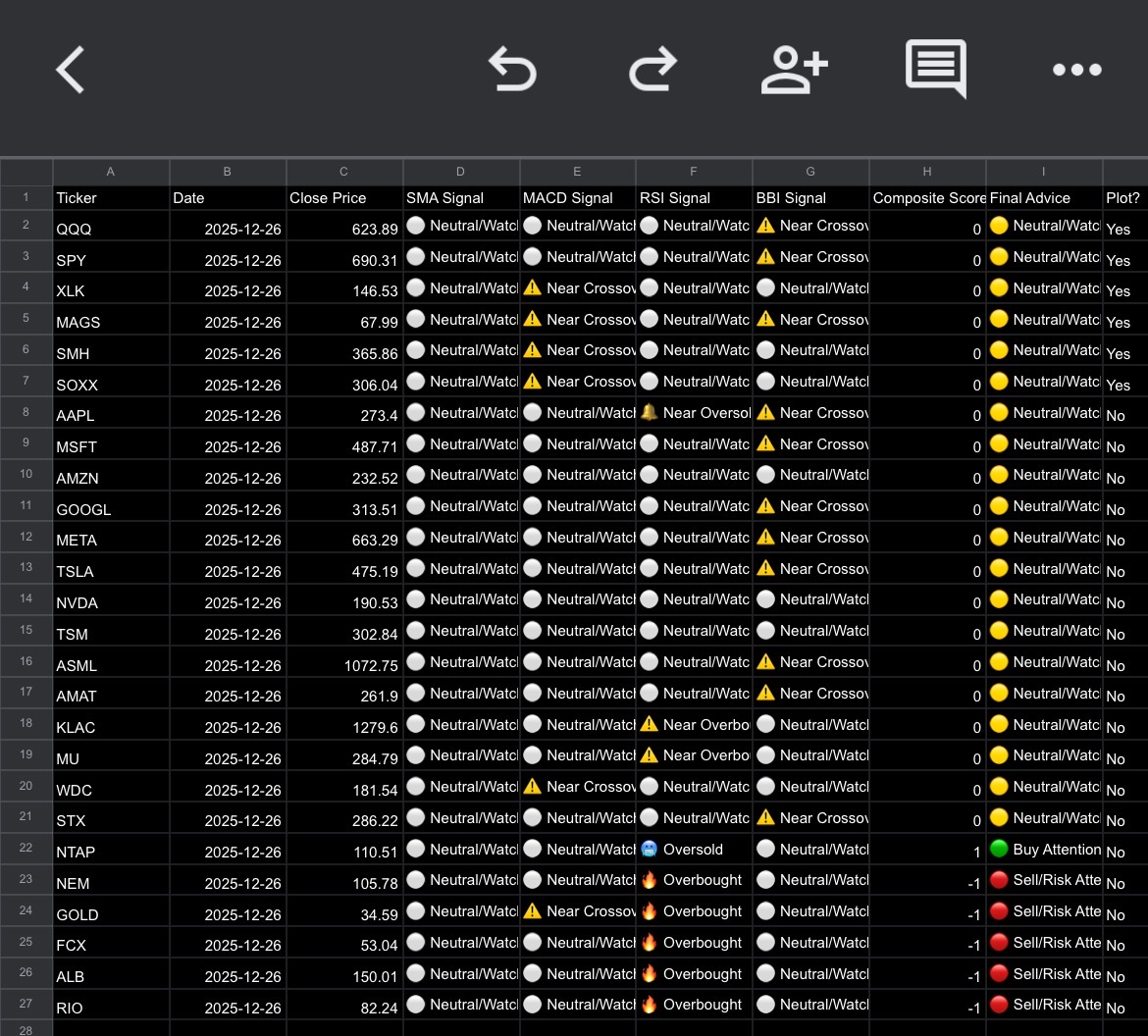
Task: Select RIO's composite score of -1
Action: [x=927, y=1005]
